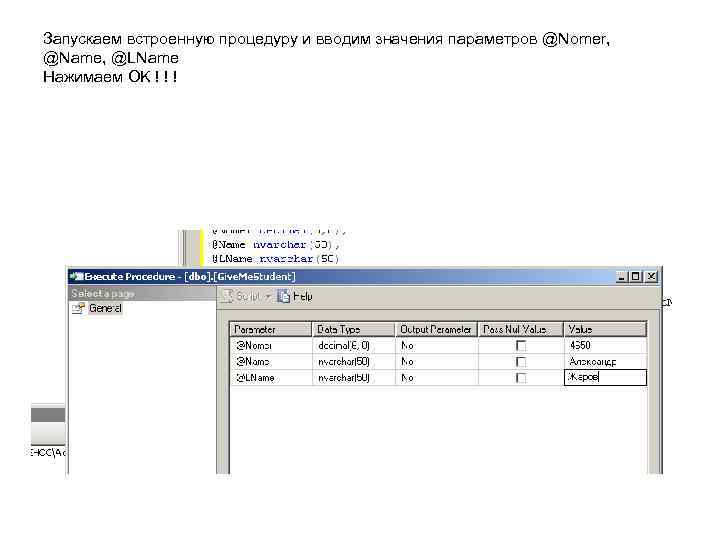Select the @Name parameter cell
720x540 pixels.
point(270,361)
